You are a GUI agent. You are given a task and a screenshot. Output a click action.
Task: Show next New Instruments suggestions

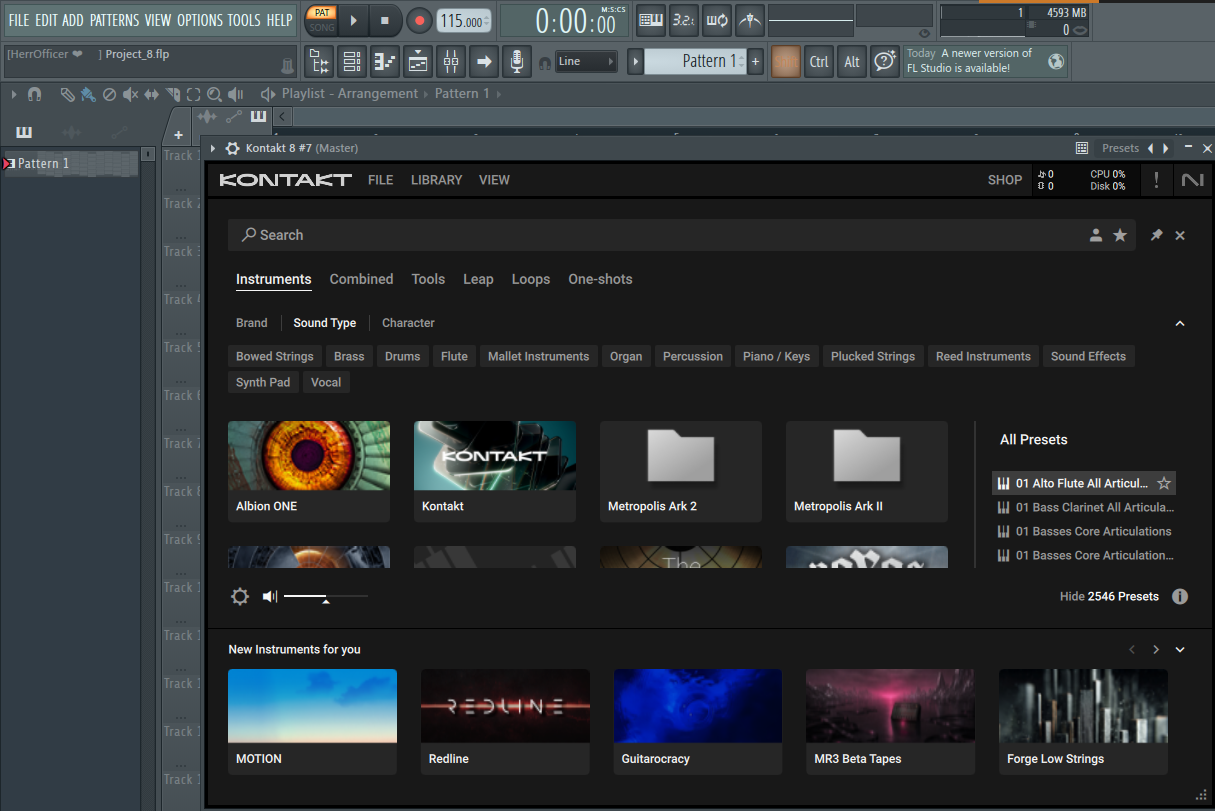pos(1156,649)
